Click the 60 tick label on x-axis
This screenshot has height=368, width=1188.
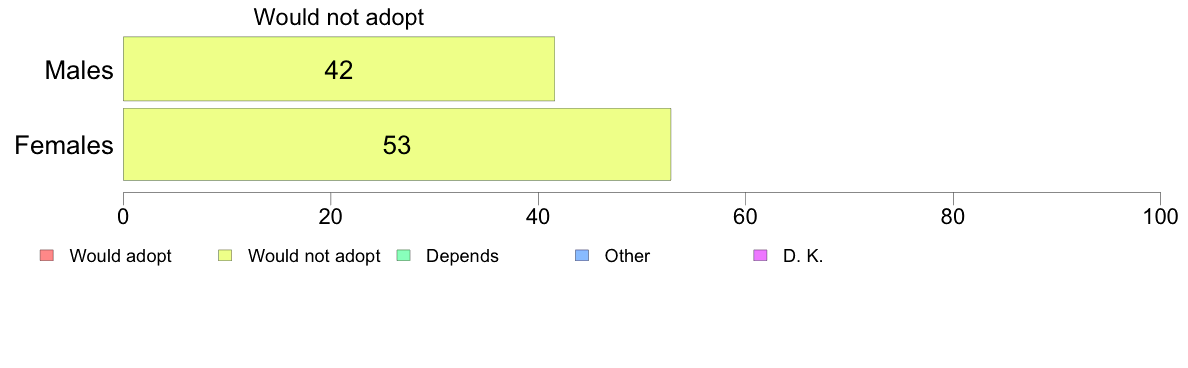point(746,216)
